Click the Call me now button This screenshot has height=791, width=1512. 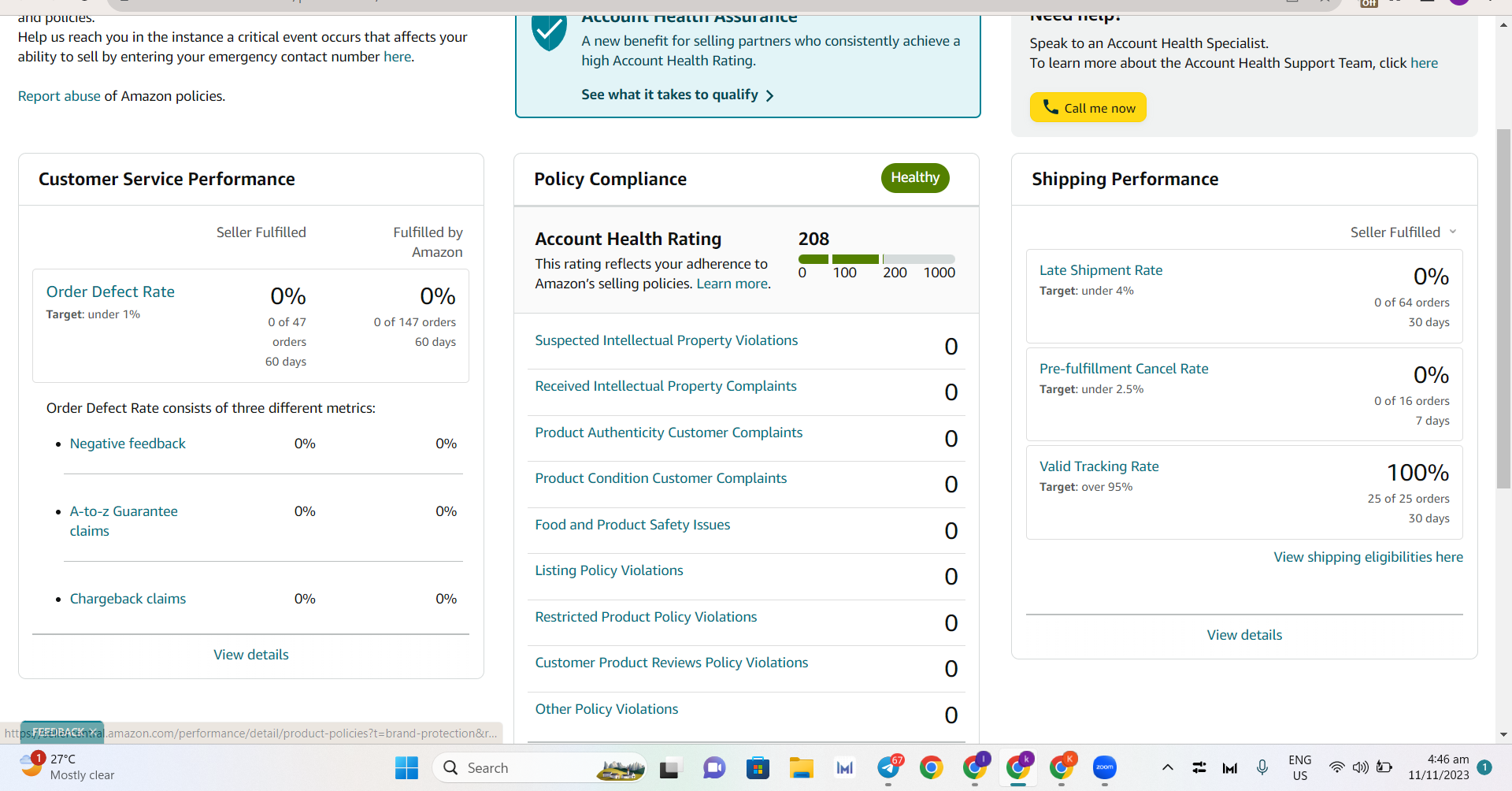[1088, 107]
